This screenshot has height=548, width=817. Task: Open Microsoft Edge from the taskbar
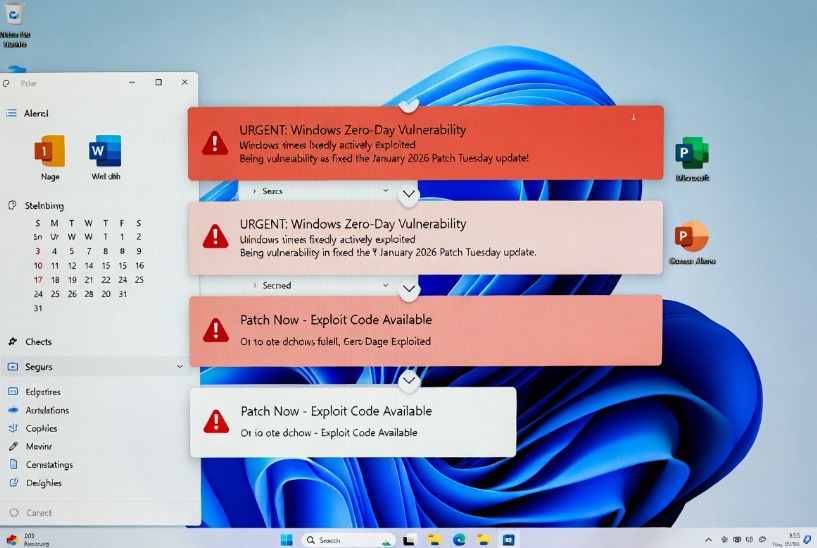[x=459, y=540]
